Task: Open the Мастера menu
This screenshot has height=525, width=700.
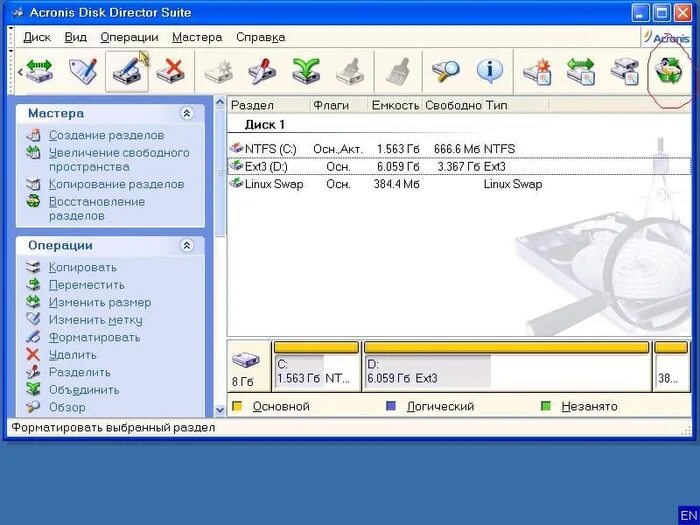Action: (x=197, y=37)
